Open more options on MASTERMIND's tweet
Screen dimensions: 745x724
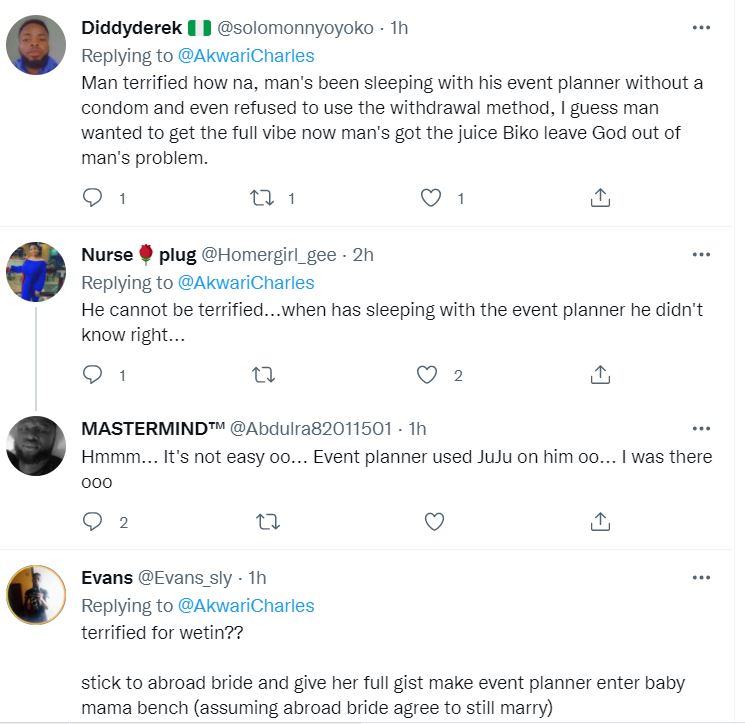pos(701,429)
